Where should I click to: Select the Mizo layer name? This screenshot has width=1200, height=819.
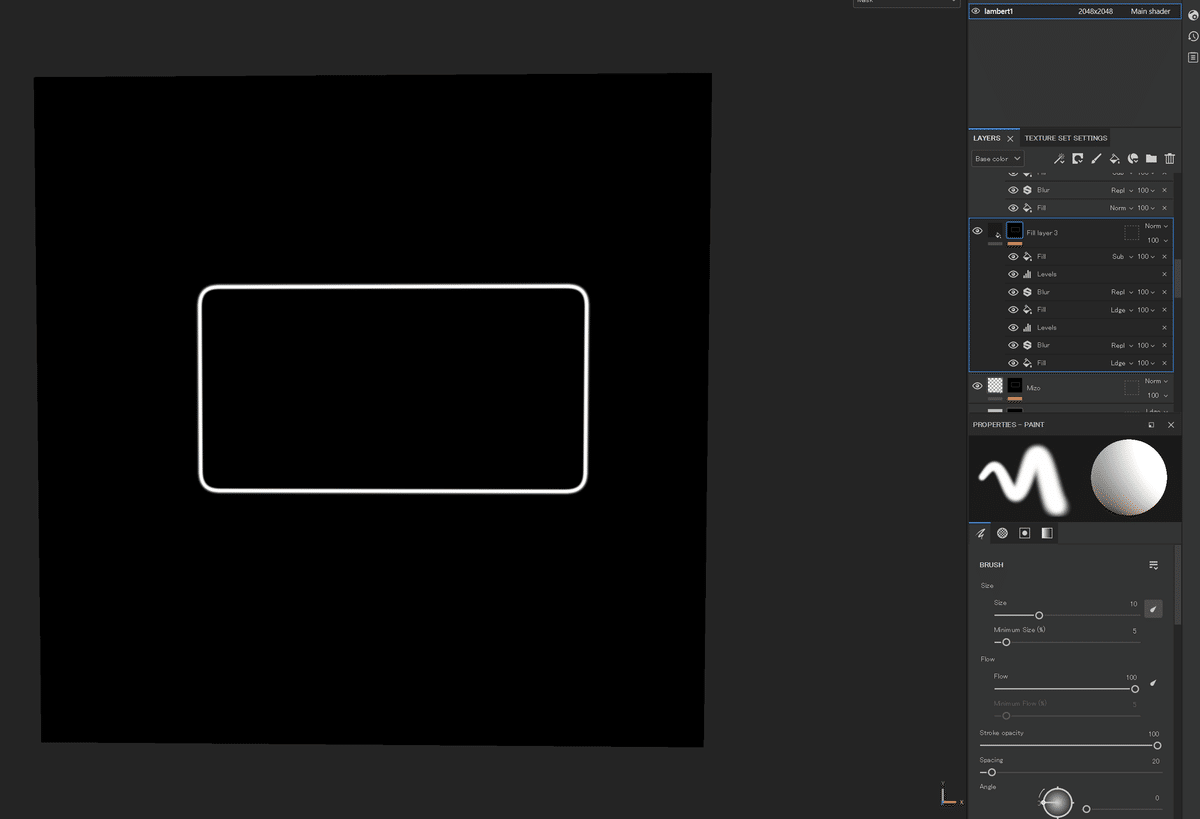pyautogui.click(x=1033, y=387)
